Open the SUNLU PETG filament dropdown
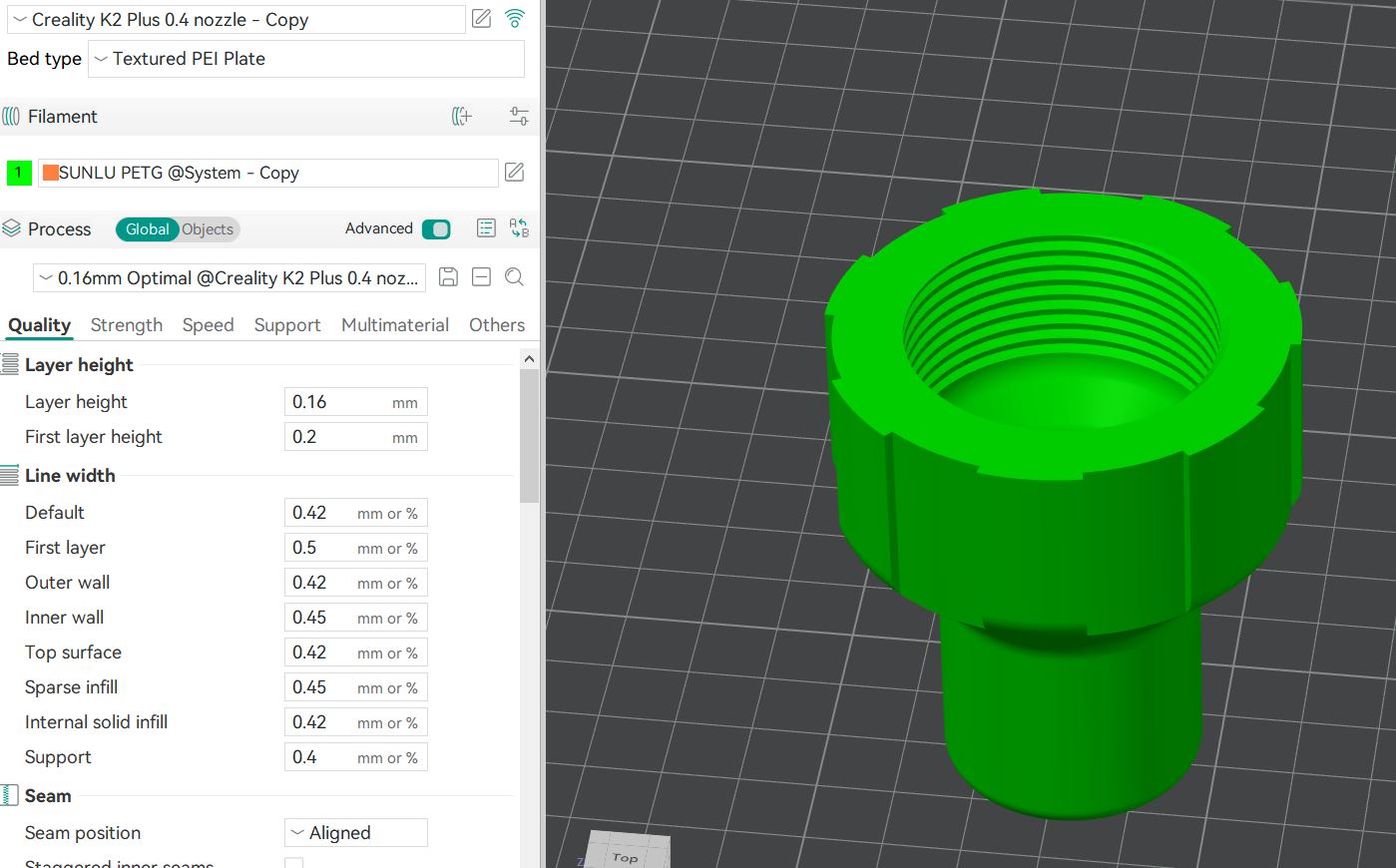1396x868 pixels. [267, 173]
